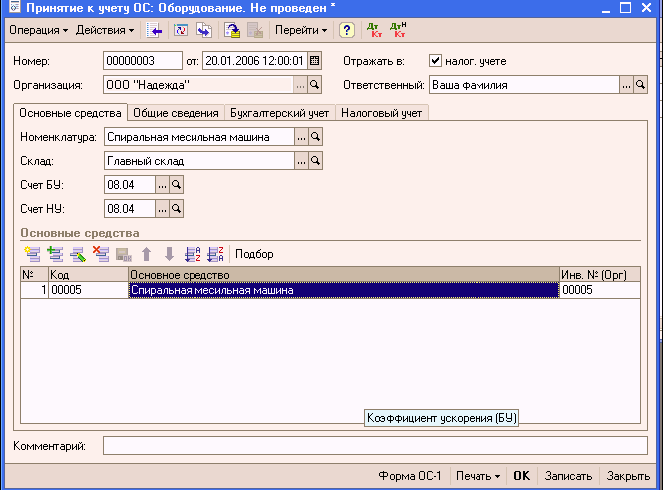Click add new row icon in table toolbar
Viewport: 663px width, 490px height.
[x=32, y=254]
